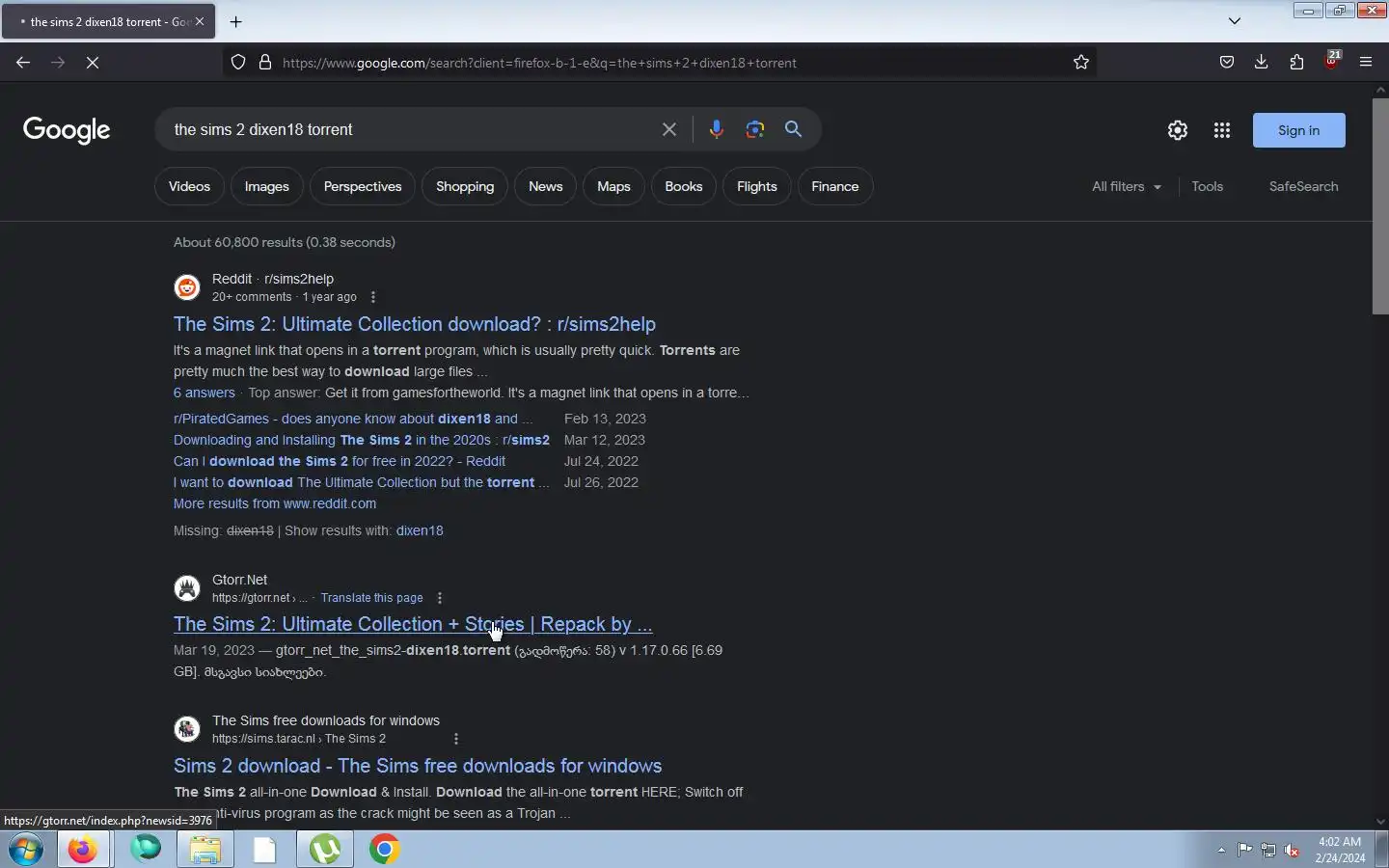Open the extensions puzzle icon
This screenshot has width=1389, height=868.
(x=1296, y=63)
